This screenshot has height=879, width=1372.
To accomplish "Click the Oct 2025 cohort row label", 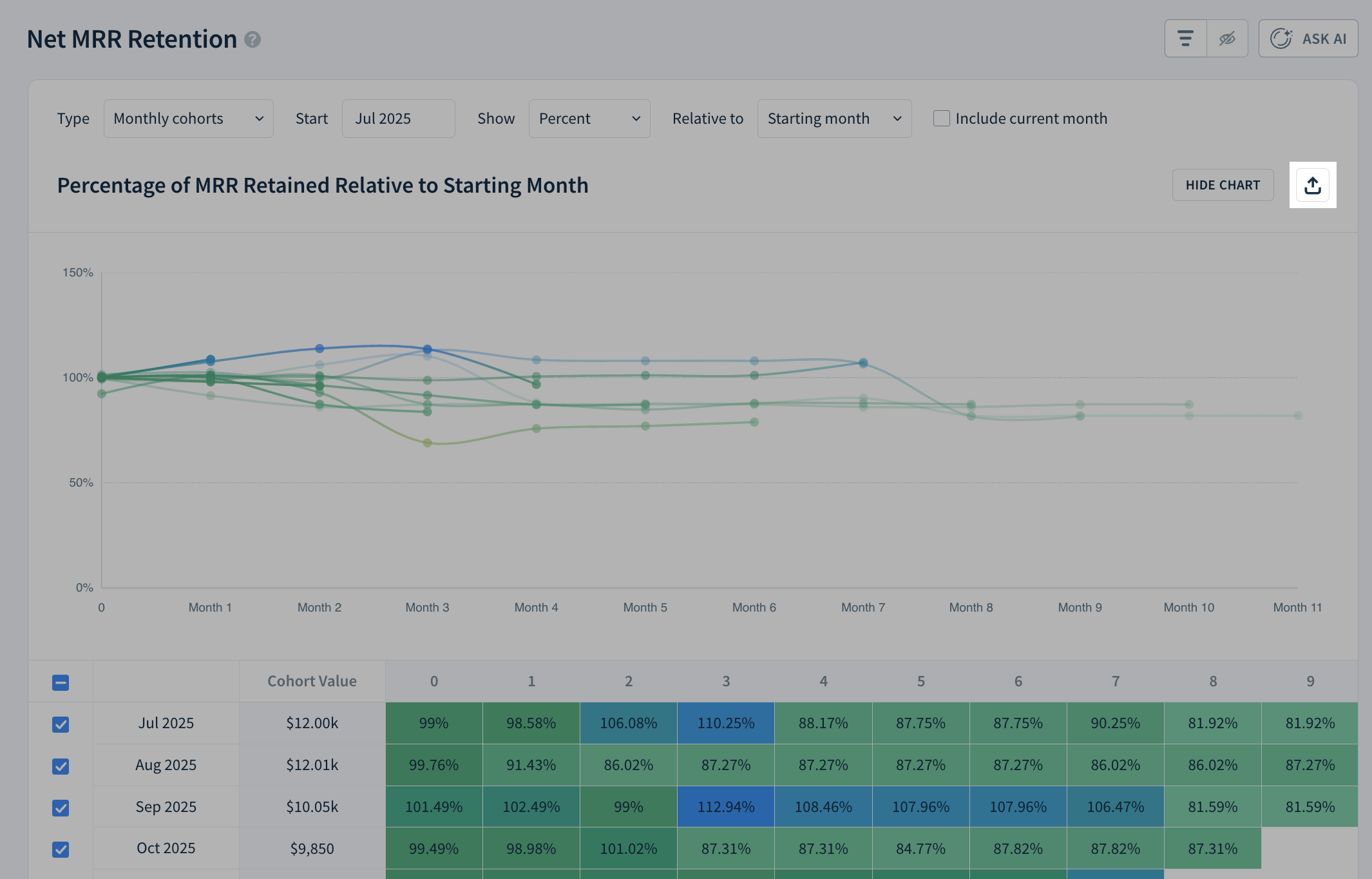I will point(166,848).
